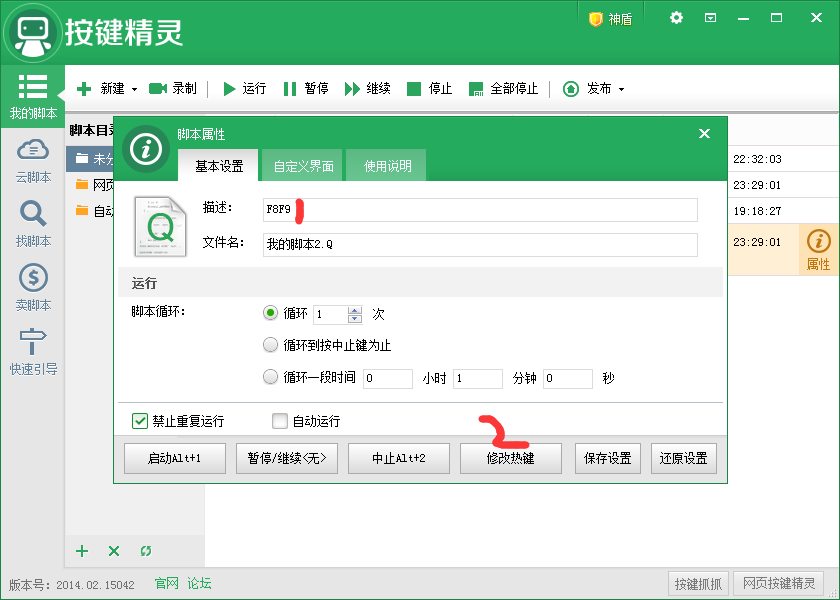Open 属性 properties icon on right
This screenshot has height=600, width=840.
click(818, 249)
